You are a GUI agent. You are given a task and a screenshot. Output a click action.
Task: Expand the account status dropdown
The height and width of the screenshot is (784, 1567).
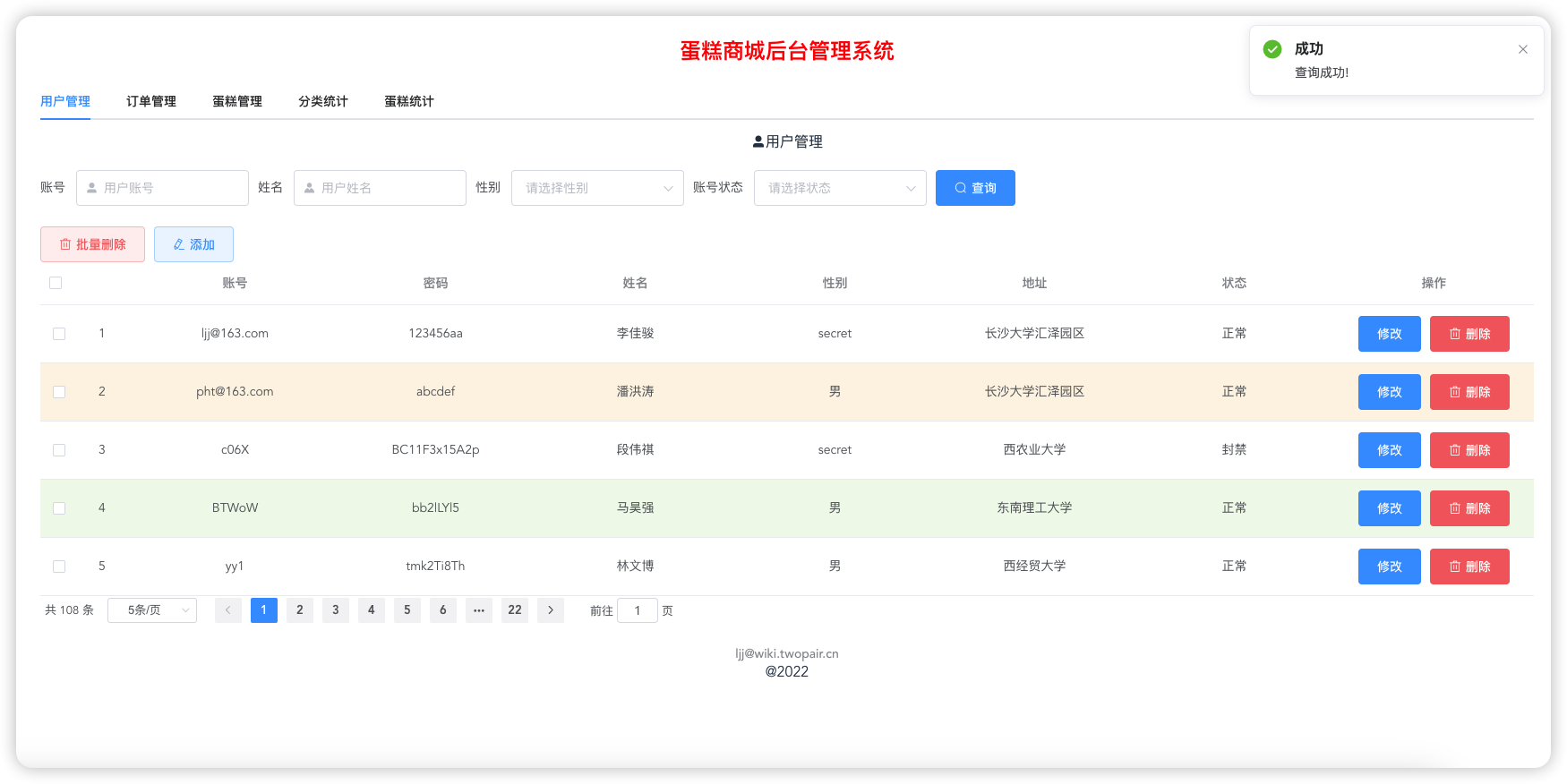(839, 188)
